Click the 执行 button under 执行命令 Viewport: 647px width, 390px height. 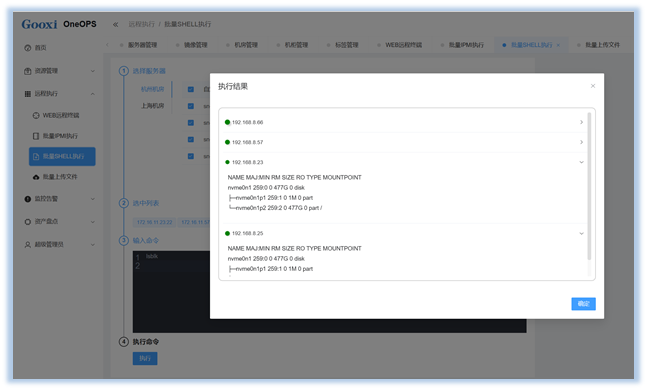(x=145, y=358)
